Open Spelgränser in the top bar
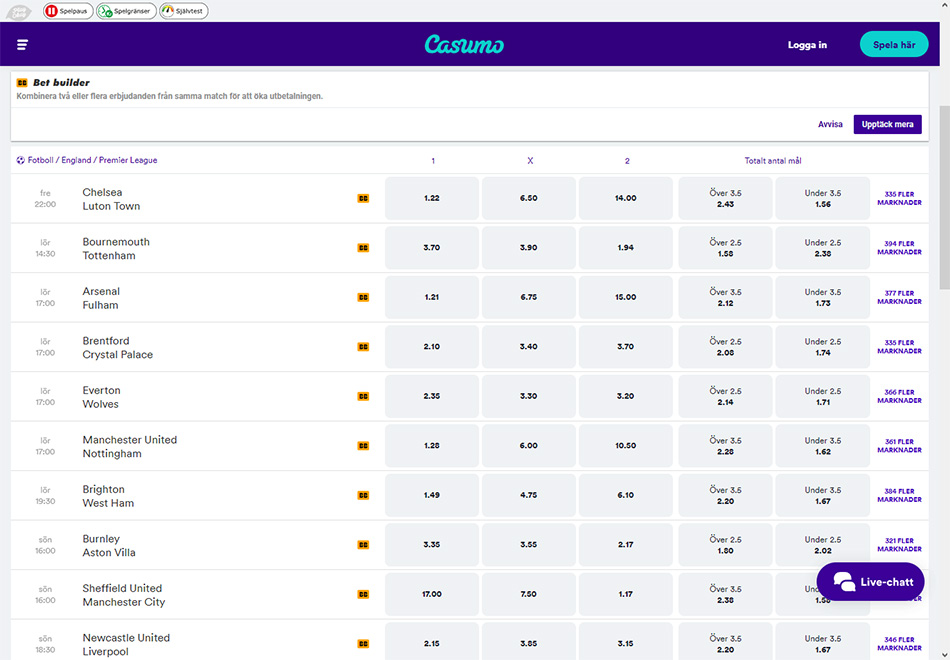 pyautogui.click(x=126, y=11)
